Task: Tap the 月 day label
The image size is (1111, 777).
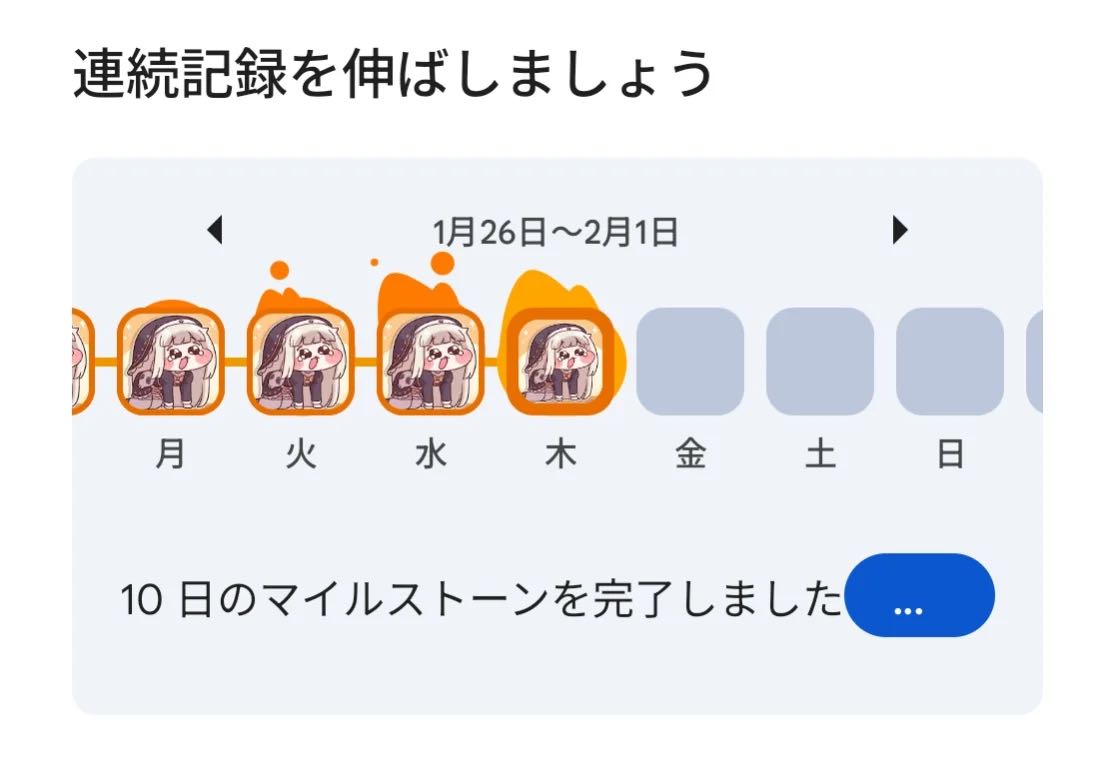Action: [171, 454]
